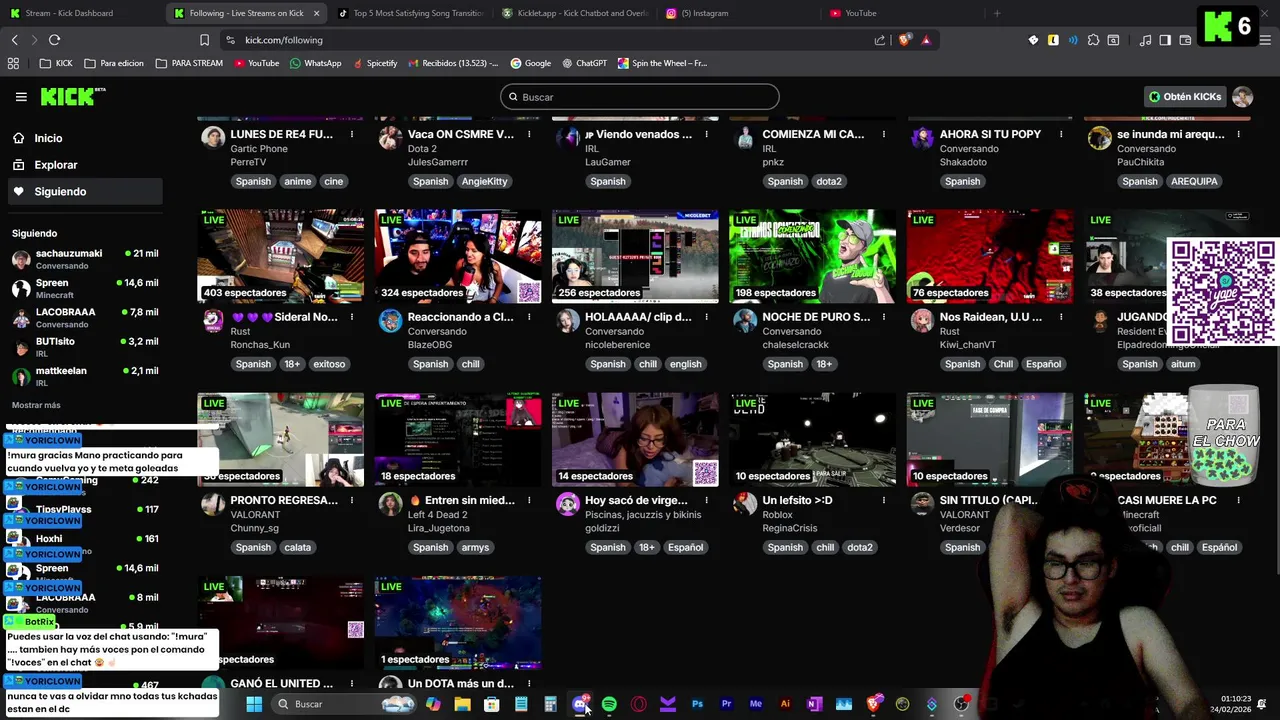This screenshot has width=1280, height=720.
Task: Click the Brave Shields lion icon
Action: 905,40
